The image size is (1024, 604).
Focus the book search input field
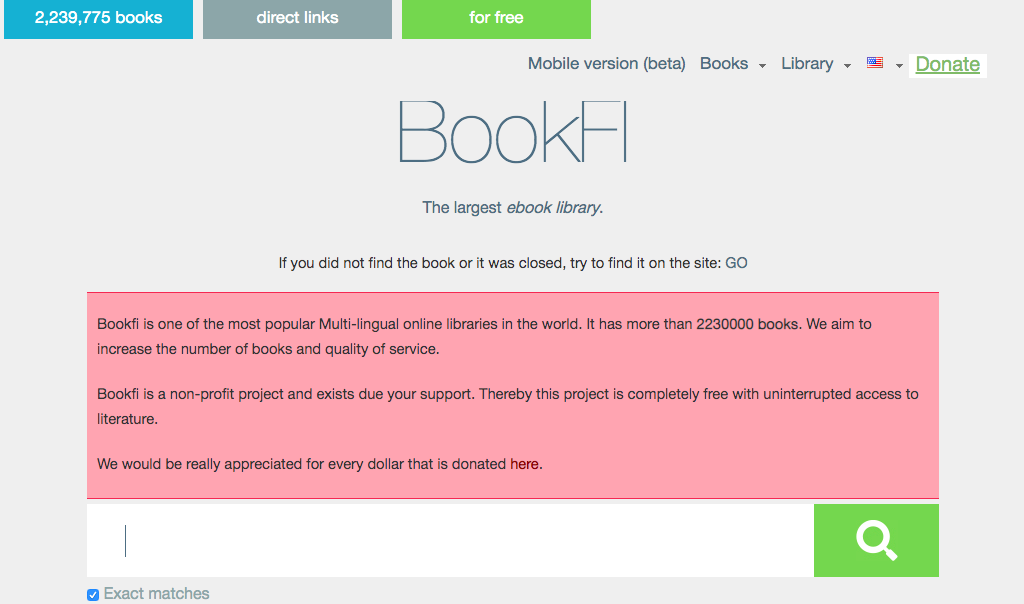[x=450, y=540]
